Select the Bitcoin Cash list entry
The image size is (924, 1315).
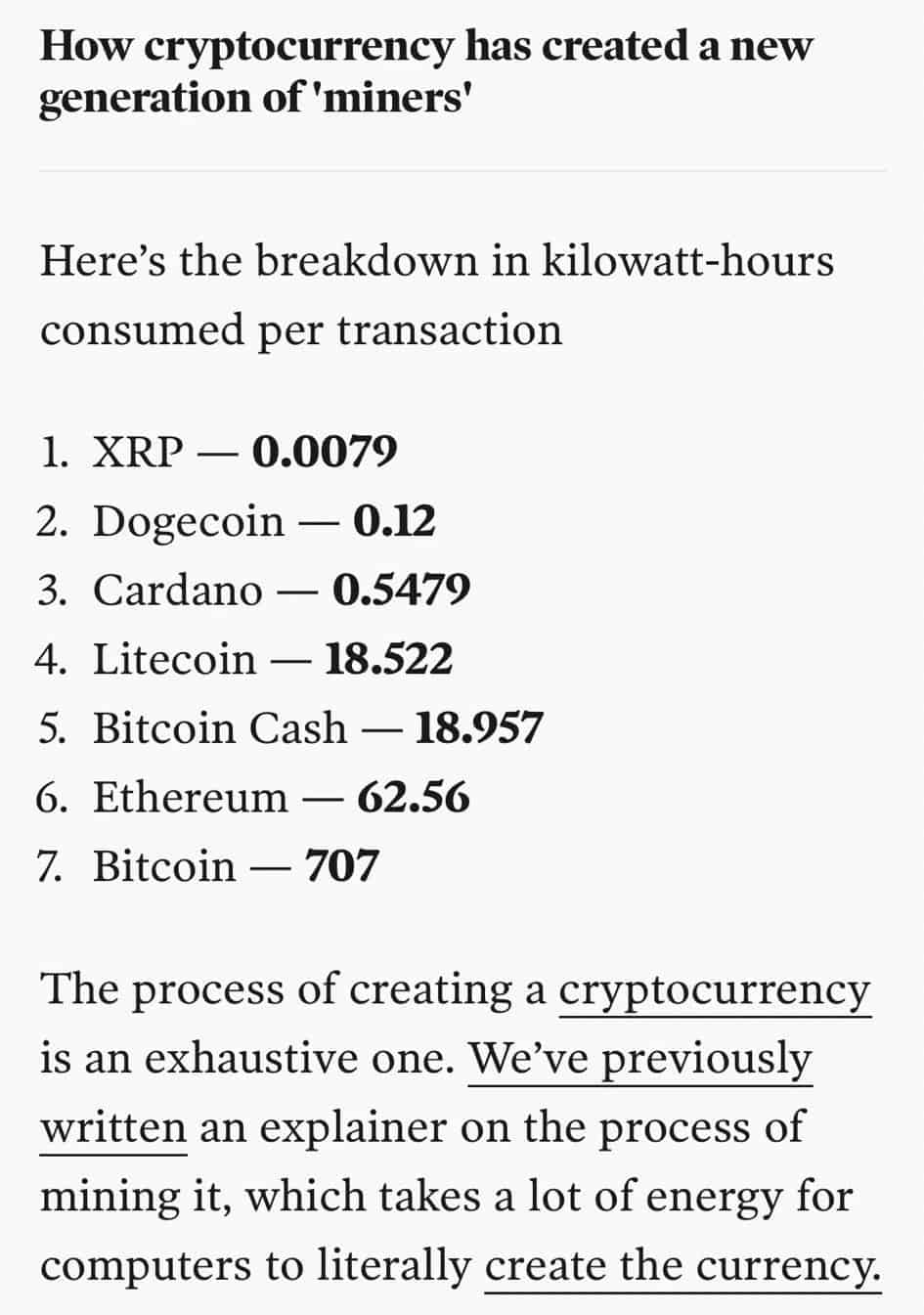pos(289,728)
